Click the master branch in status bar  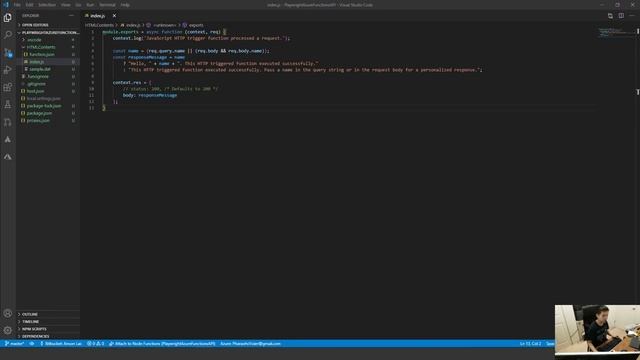[14, 344]
